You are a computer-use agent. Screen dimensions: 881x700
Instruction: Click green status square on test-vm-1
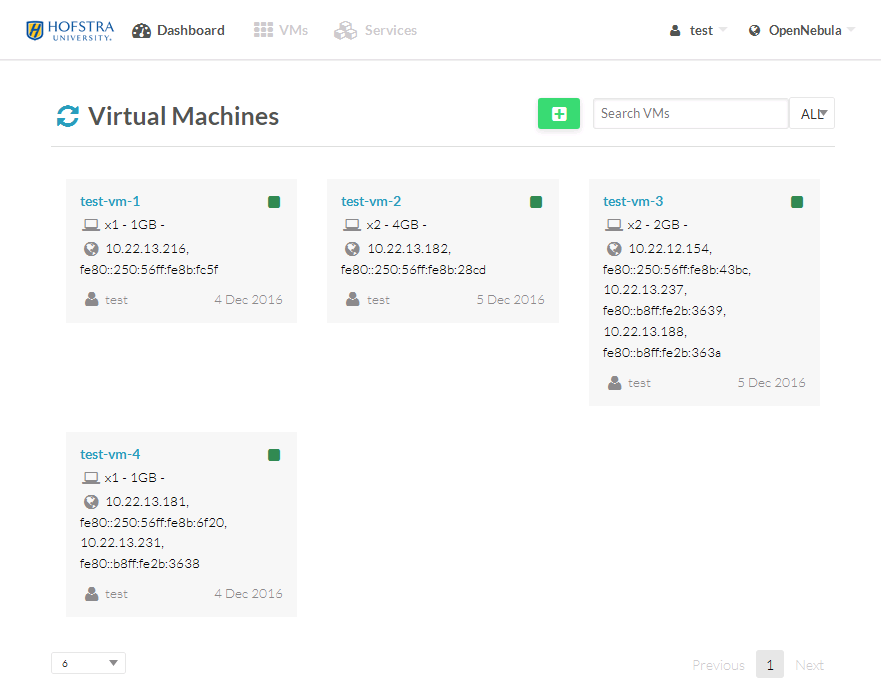[x=274, y=202]
